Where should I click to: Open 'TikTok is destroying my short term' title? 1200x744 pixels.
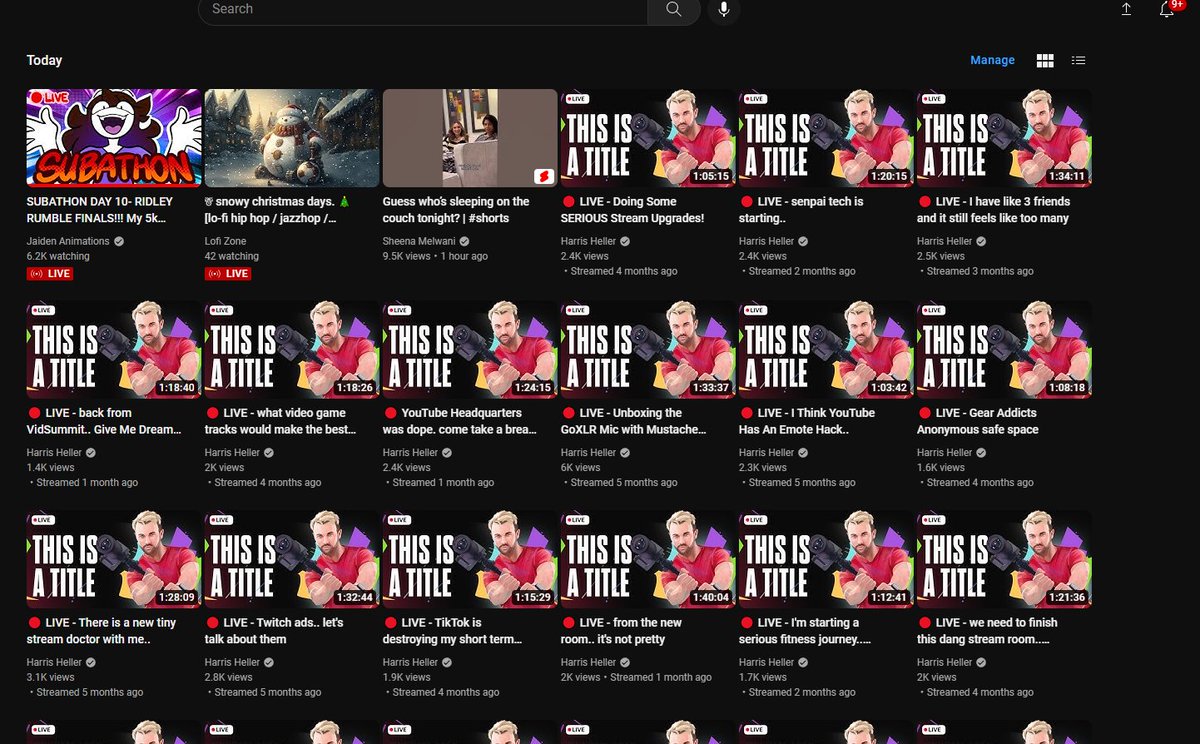[x=455, y=631]
